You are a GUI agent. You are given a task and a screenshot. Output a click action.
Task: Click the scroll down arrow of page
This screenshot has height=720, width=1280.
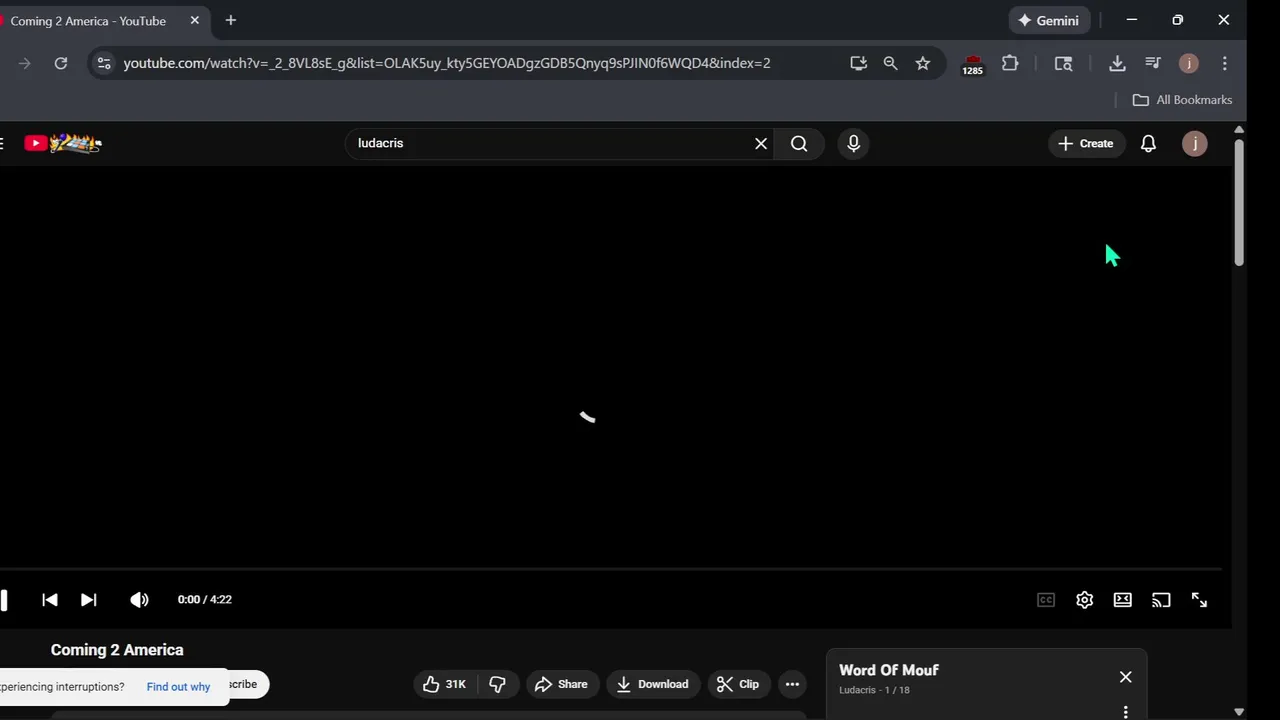tap(1239, 712)
